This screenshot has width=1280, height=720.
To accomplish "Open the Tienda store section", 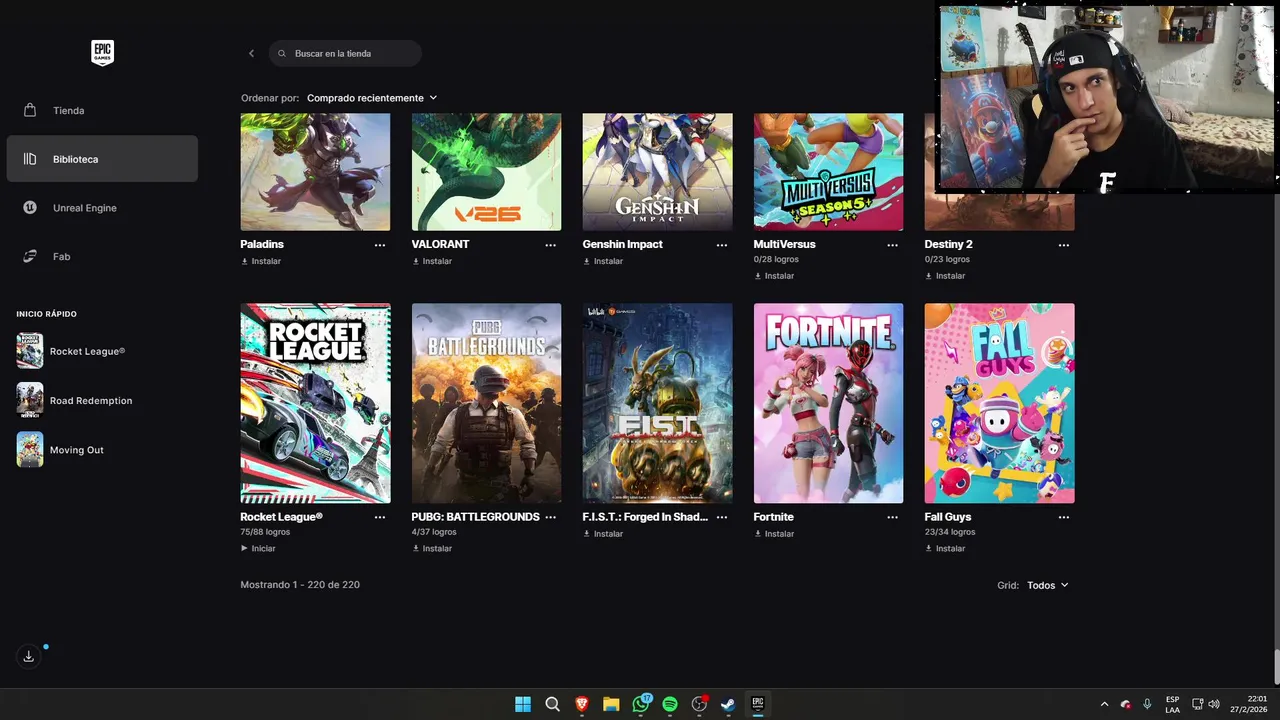I will (102, 110).
